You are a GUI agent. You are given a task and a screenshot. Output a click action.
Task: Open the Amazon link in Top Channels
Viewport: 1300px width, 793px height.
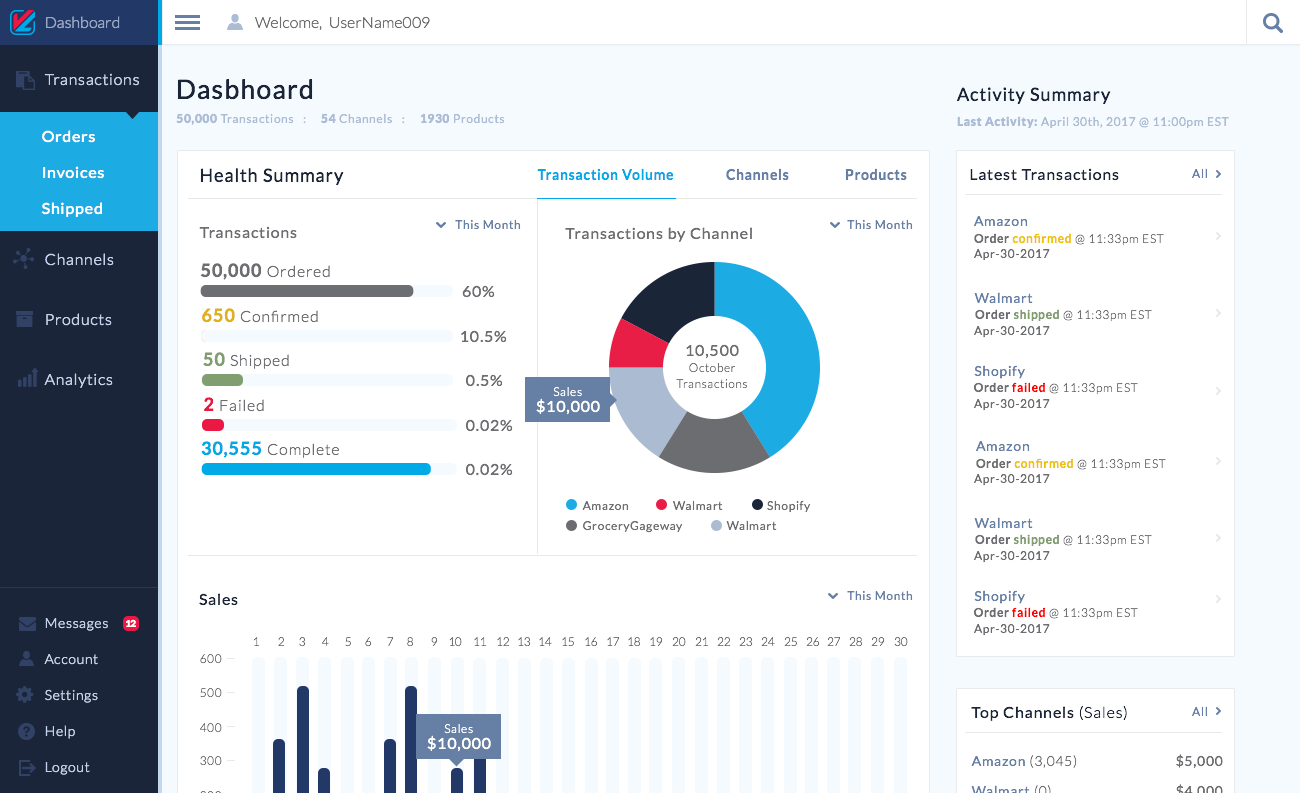tap(998, 761)
